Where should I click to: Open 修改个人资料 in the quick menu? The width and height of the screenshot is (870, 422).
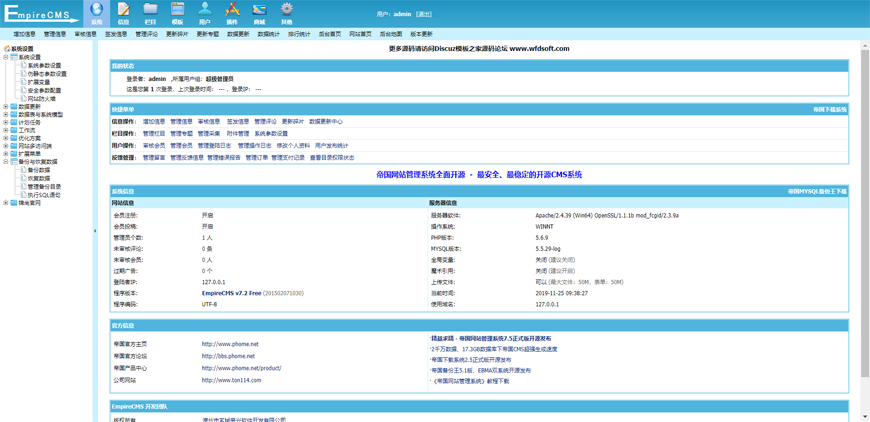293,146
